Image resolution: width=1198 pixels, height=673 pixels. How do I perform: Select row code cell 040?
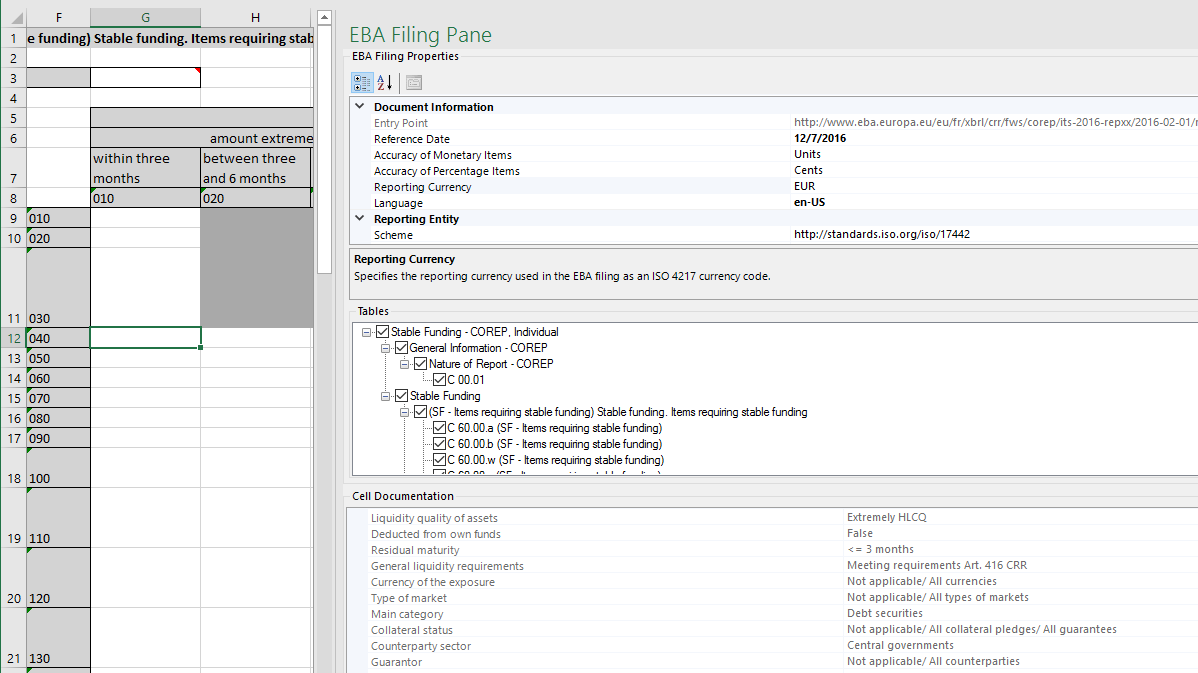tap(59, 338)
